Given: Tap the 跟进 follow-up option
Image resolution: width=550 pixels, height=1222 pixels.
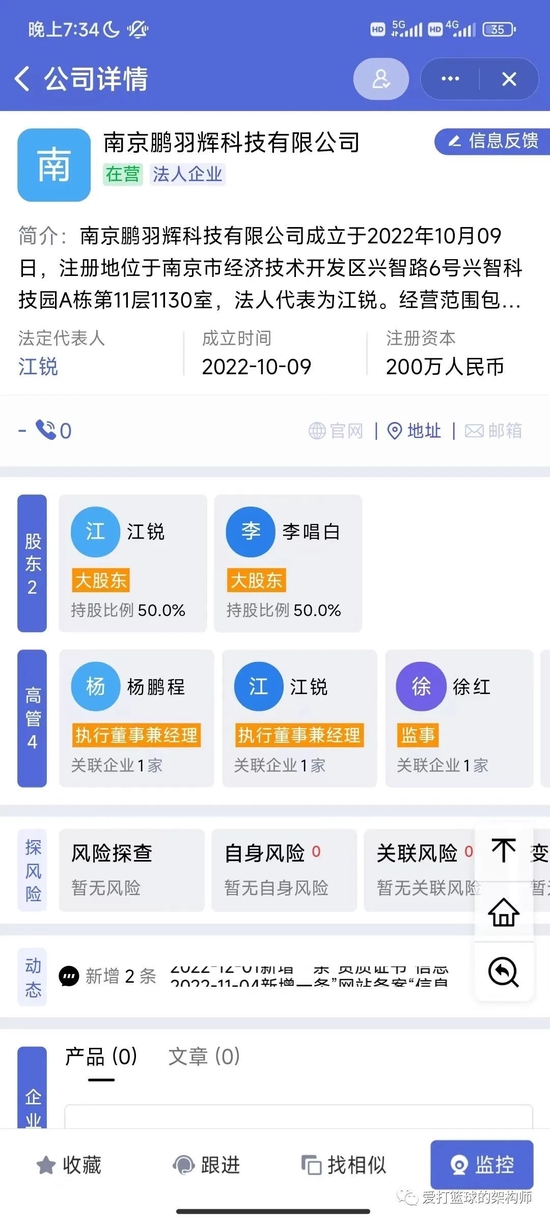Looking at the screenshot, I should point(207,1165).
